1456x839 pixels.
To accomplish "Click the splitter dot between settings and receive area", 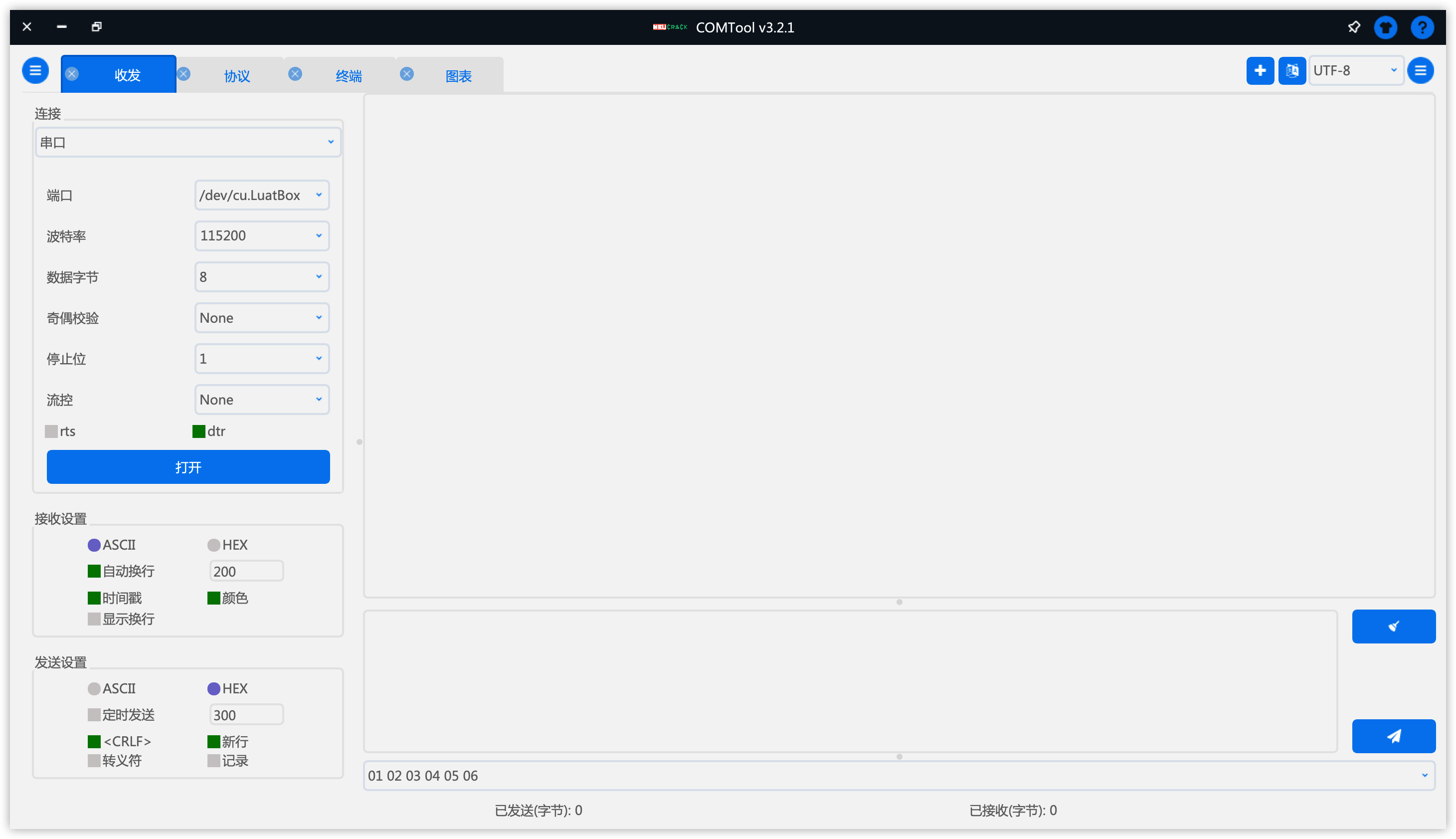I will pos(360,442).
